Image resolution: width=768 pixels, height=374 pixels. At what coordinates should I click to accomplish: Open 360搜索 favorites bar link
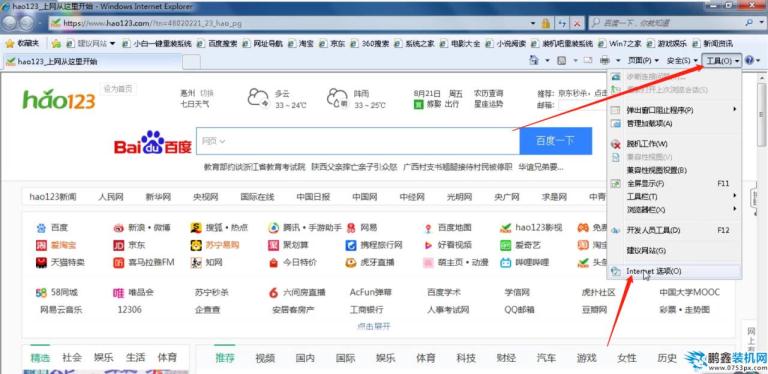[369, 44]
